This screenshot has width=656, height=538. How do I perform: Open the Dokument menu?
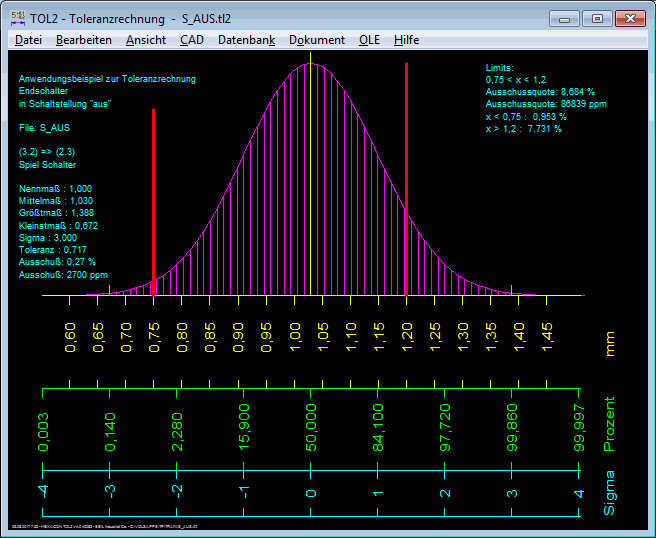[x=316, y=40]
